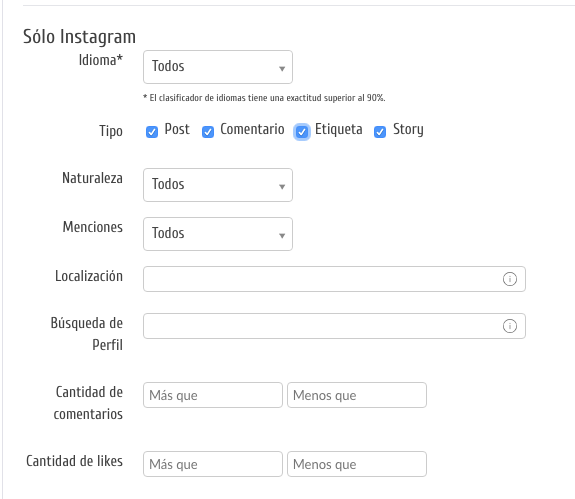This screenshot has width=575, height=499.
Task: Click the 'Cantidad de likes' label
Action: 74,461
